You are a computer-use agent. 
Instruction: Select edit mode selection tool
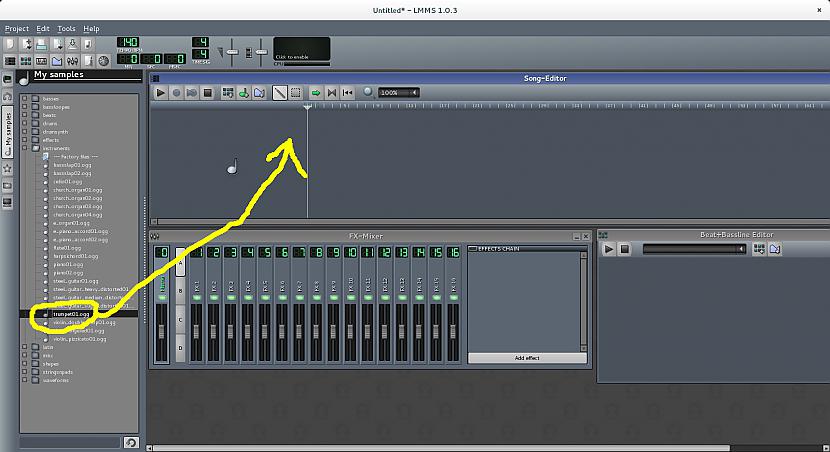[x=295, y=93]
